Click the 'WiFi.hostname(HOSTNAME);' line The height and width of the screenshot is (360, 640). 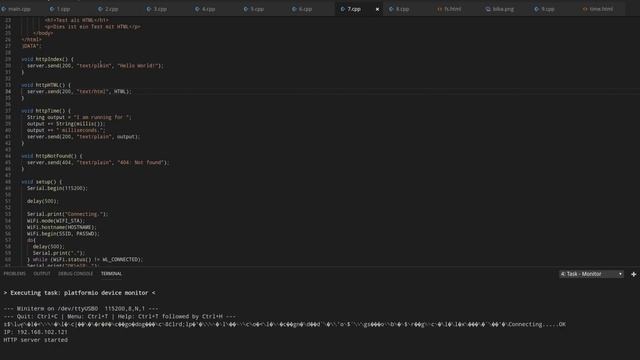click(62, 227)
